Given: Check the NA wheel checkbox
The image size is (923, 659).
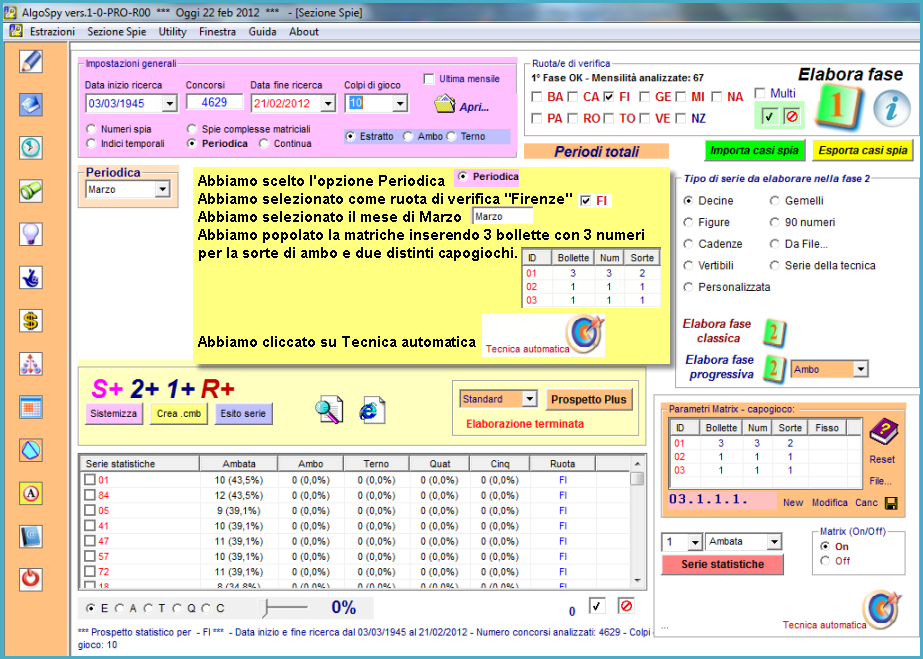Looking at the screenshot, I should coord(716,96).
